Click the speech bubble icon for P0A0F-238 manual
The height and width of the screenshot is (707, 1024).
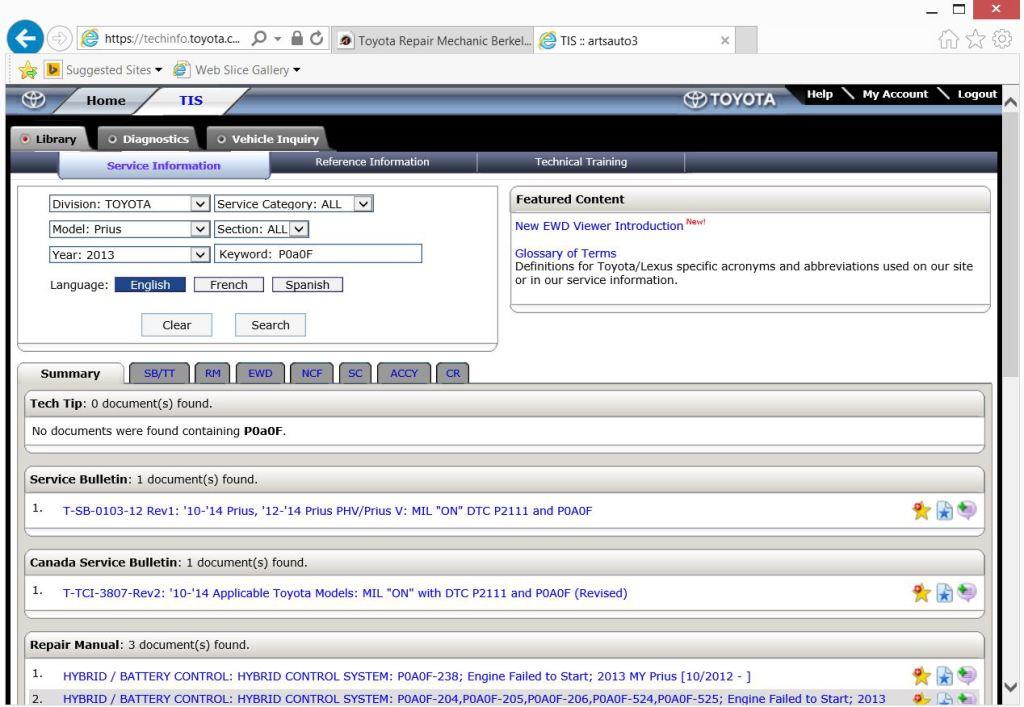(967, 675)
